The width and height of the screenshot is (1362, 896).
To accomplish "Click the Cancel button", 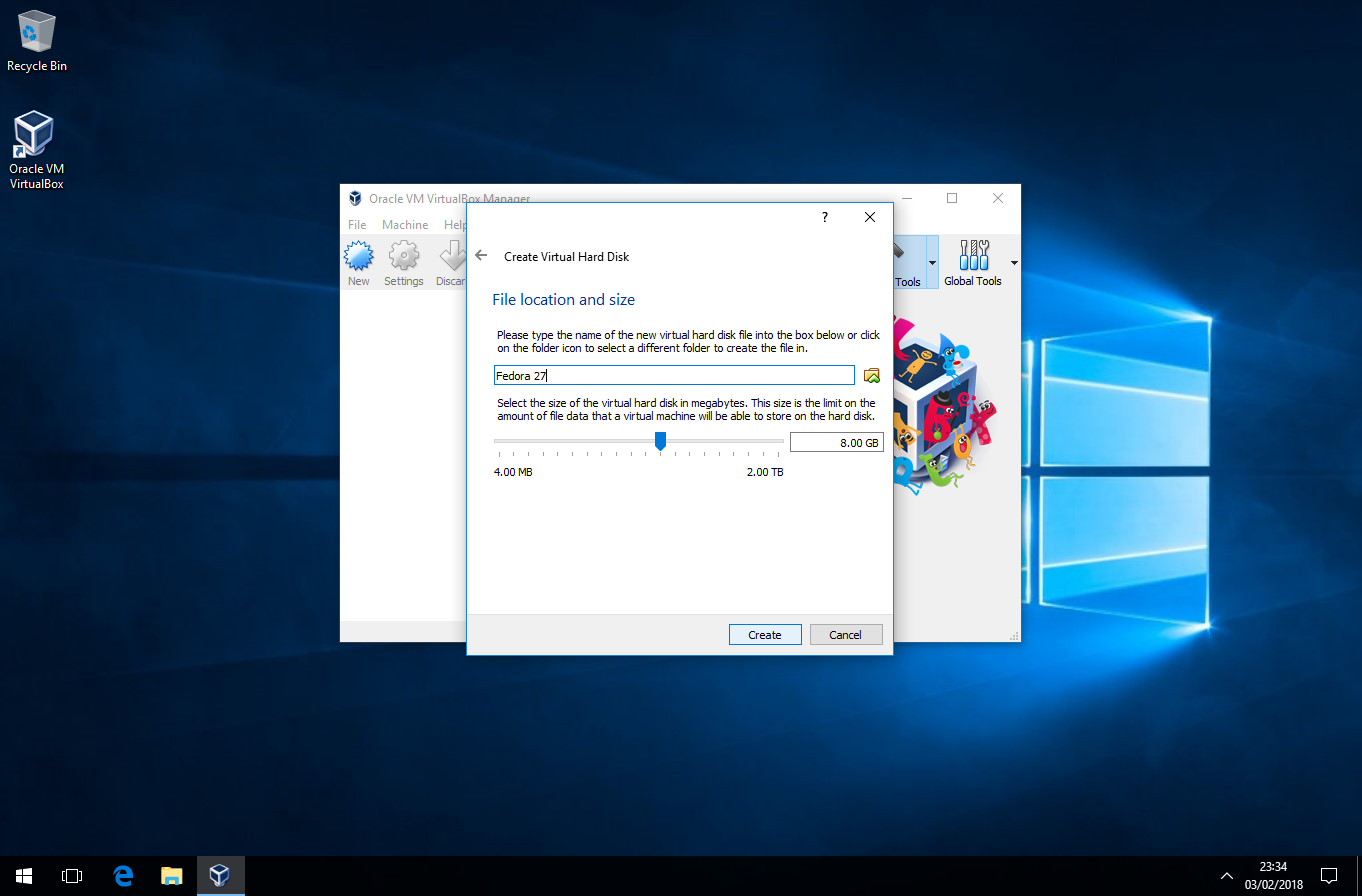I will point(845,635).
